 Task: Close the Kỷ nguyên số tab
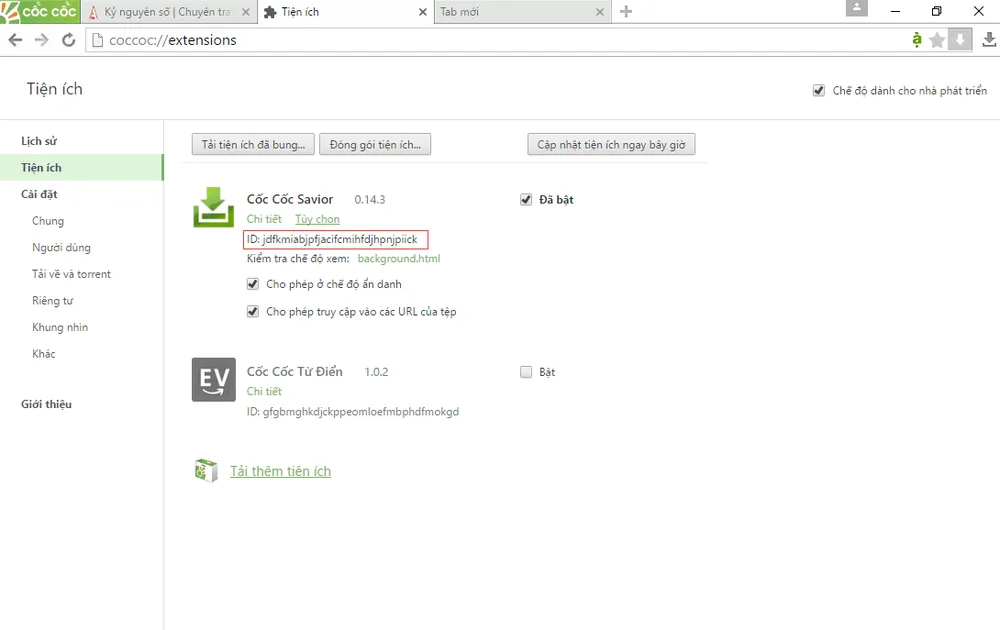(x=246, y=12)
